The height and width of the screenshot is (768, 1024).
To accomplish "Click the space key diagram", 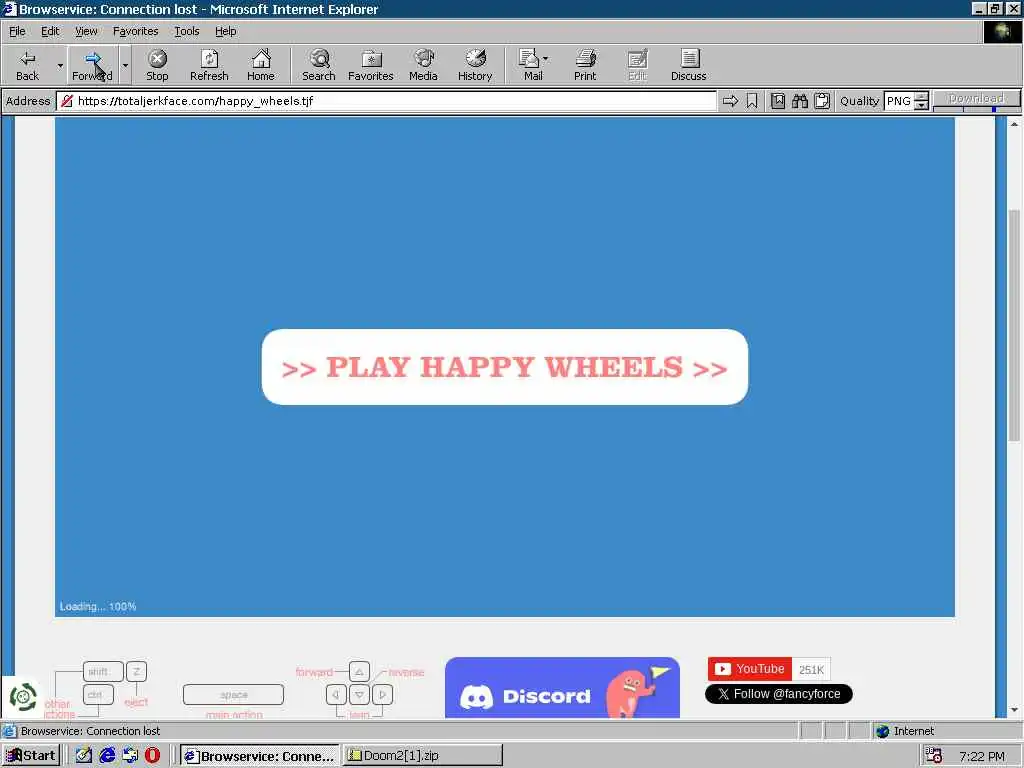I will pos(233,695).
